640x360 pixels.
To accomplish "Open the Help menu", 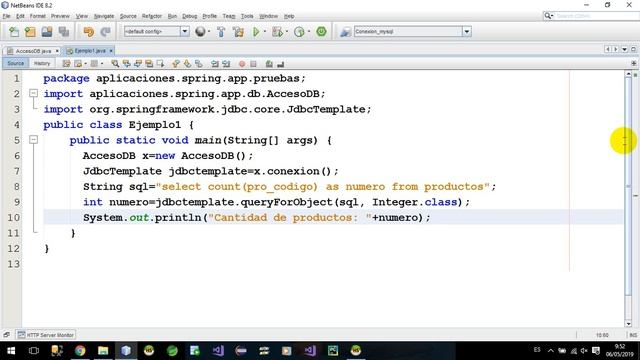I will (289, 16).
